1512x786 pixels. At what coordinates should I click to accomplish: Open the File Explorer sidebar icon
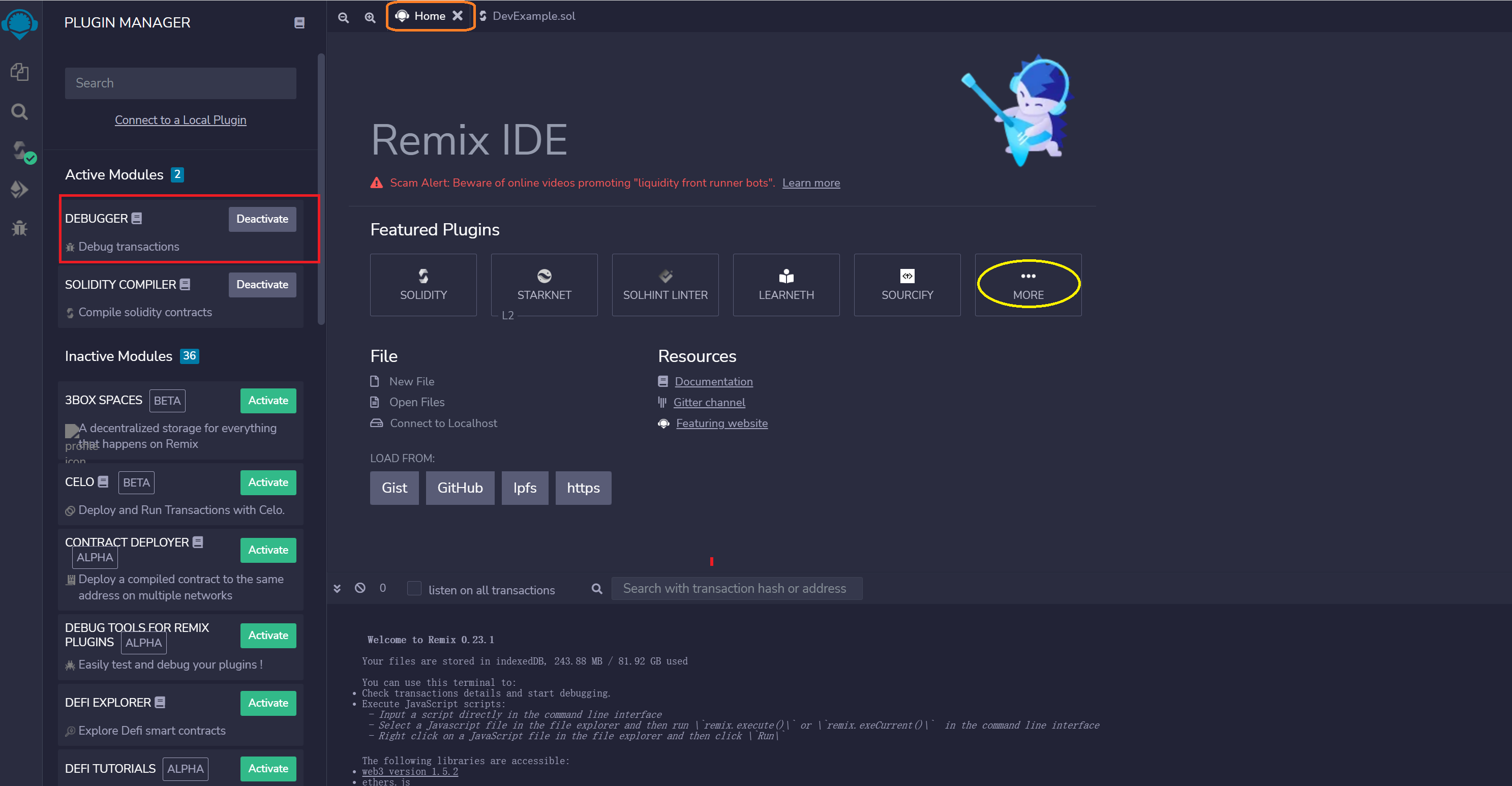click(x=20, y=72)
